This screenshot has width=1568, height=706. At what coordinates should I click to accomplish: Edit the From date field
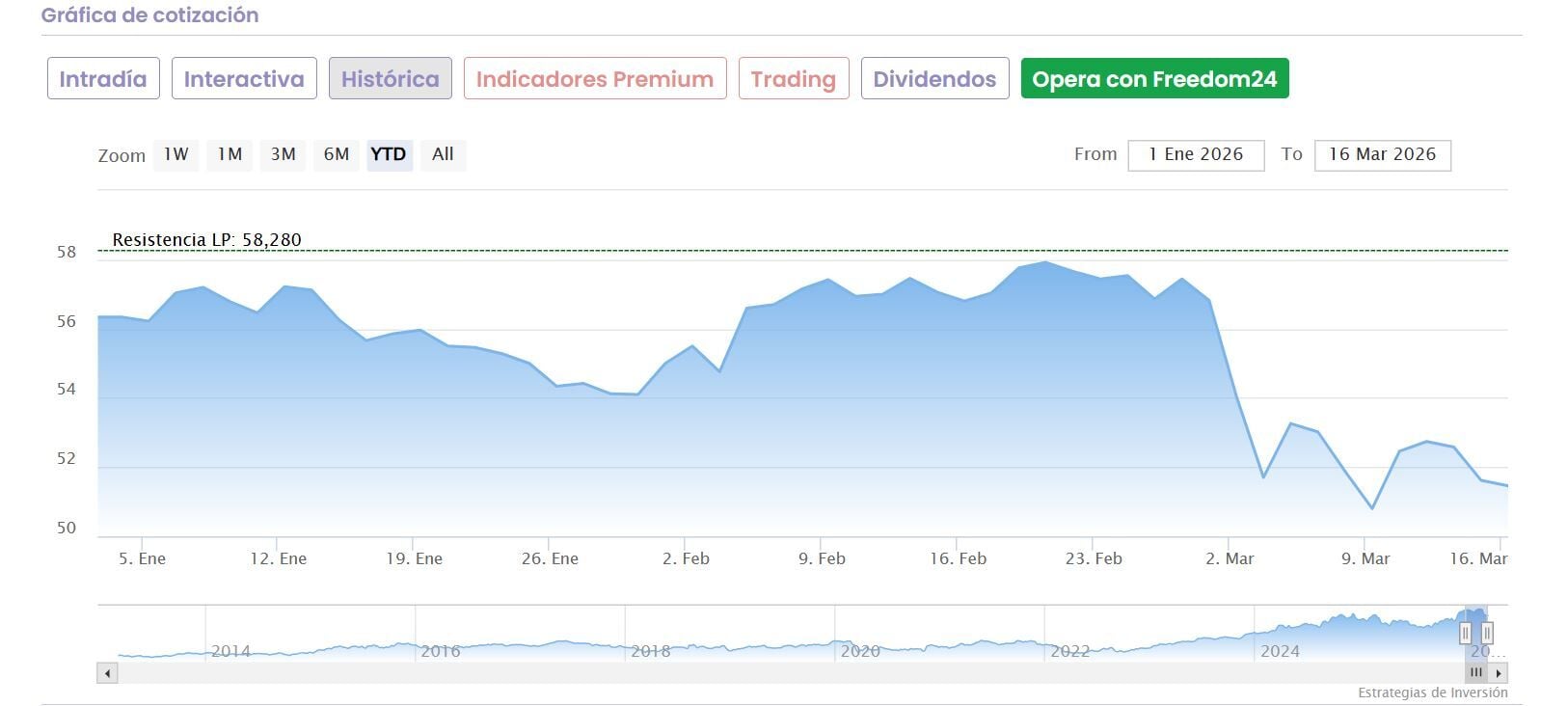(x=1196, y=155)
